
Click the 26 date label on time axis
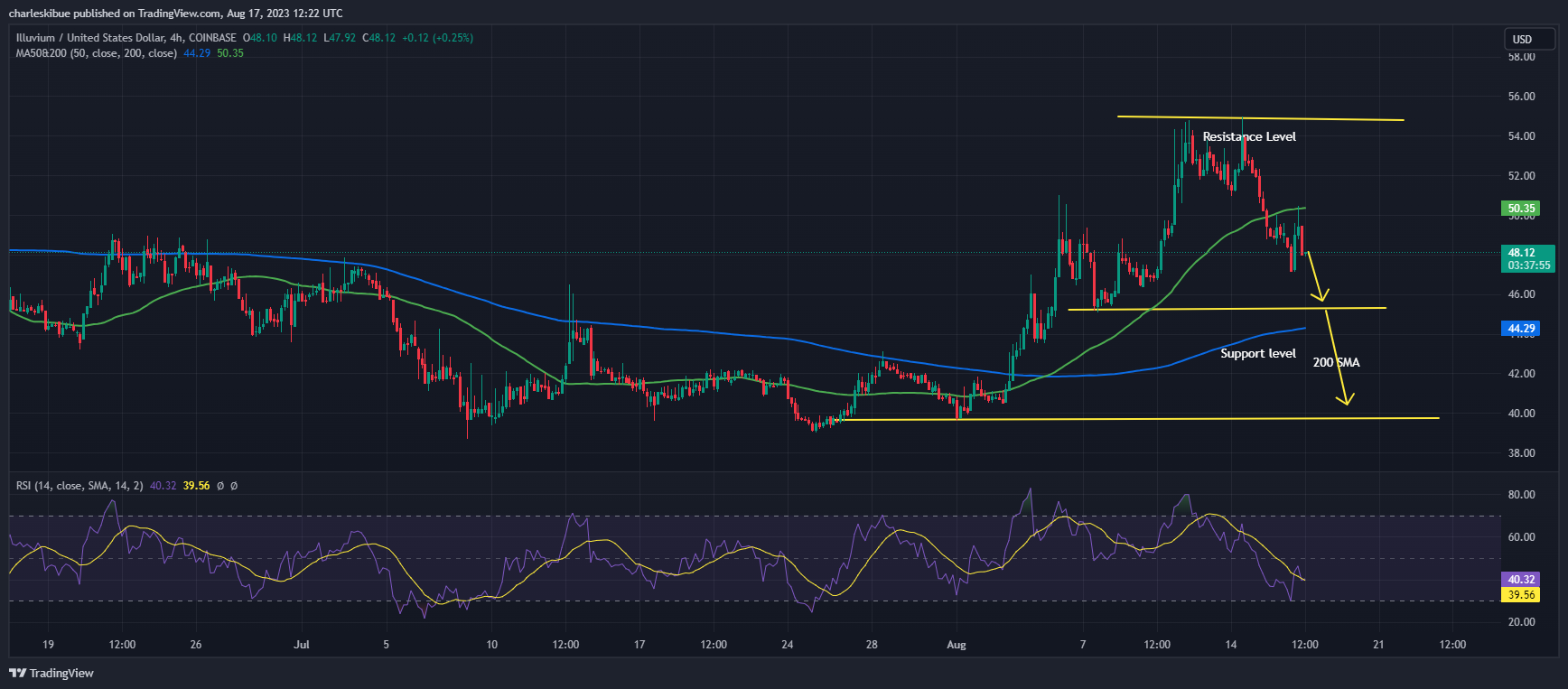[x=196, y=645]
